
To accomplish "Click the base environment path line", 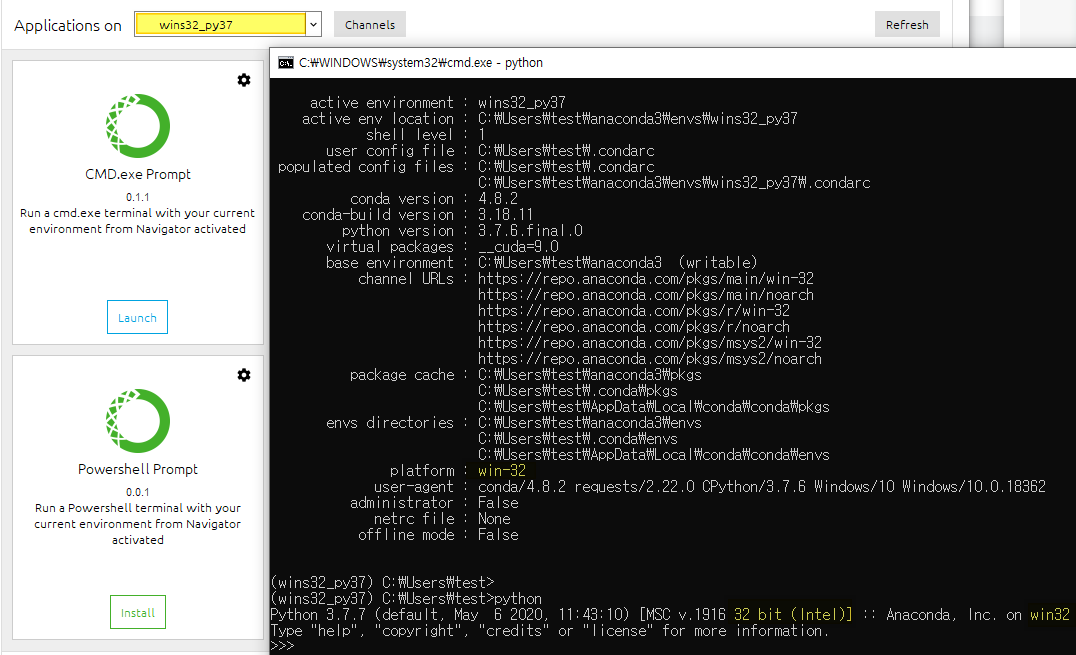I will tap(541, 262).
